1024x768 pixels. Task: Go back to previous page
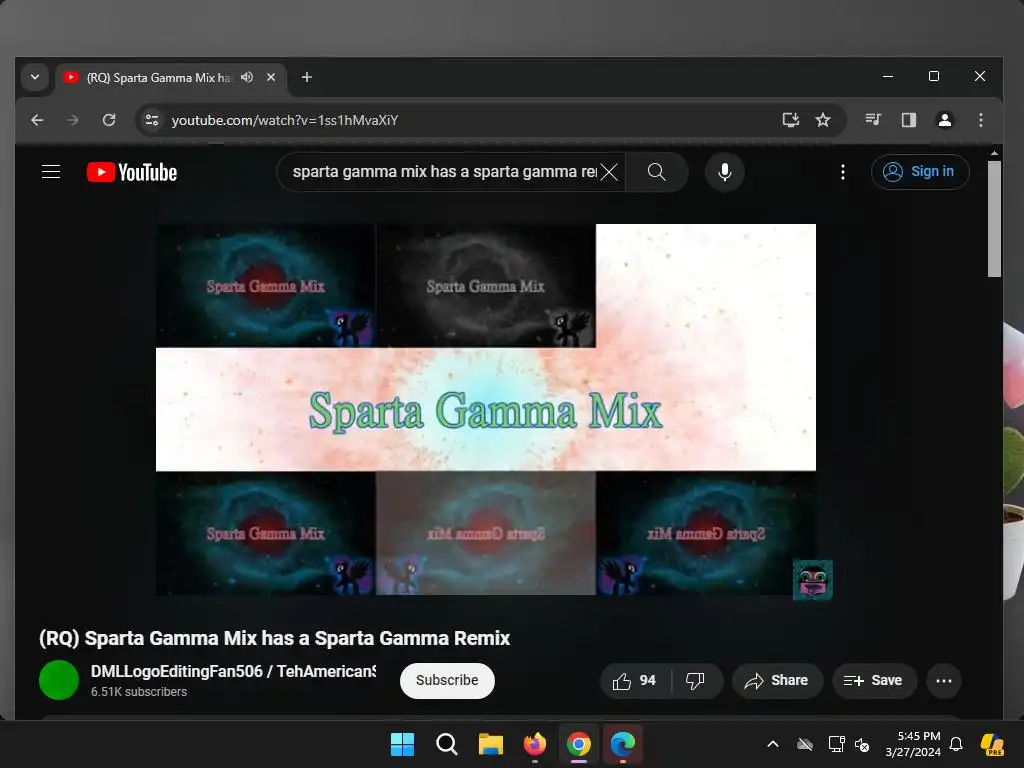[37, 120]
